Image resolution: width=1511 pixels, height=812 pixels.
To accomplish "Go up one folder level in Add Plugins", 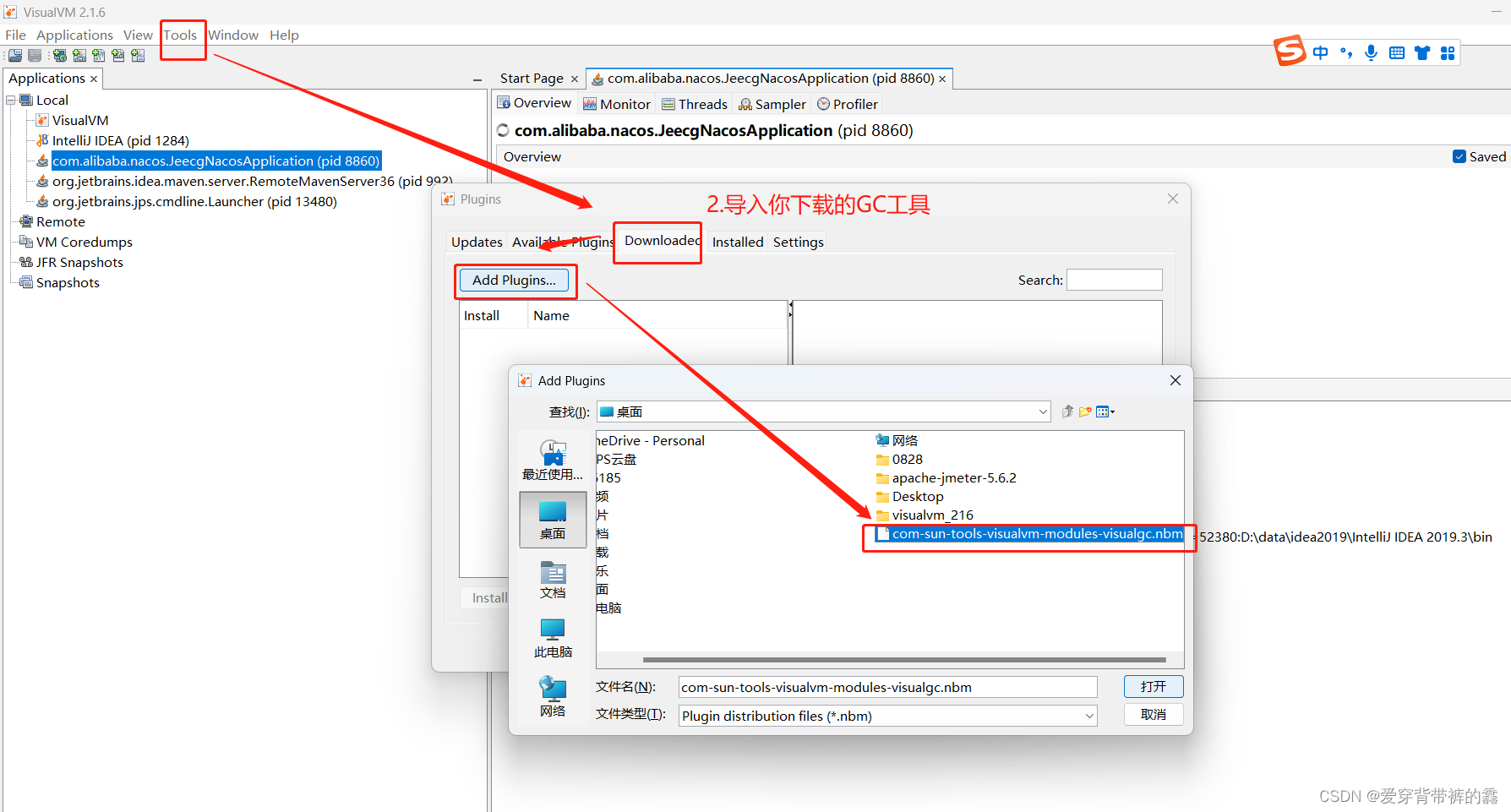I will [x=1067, y=411].
